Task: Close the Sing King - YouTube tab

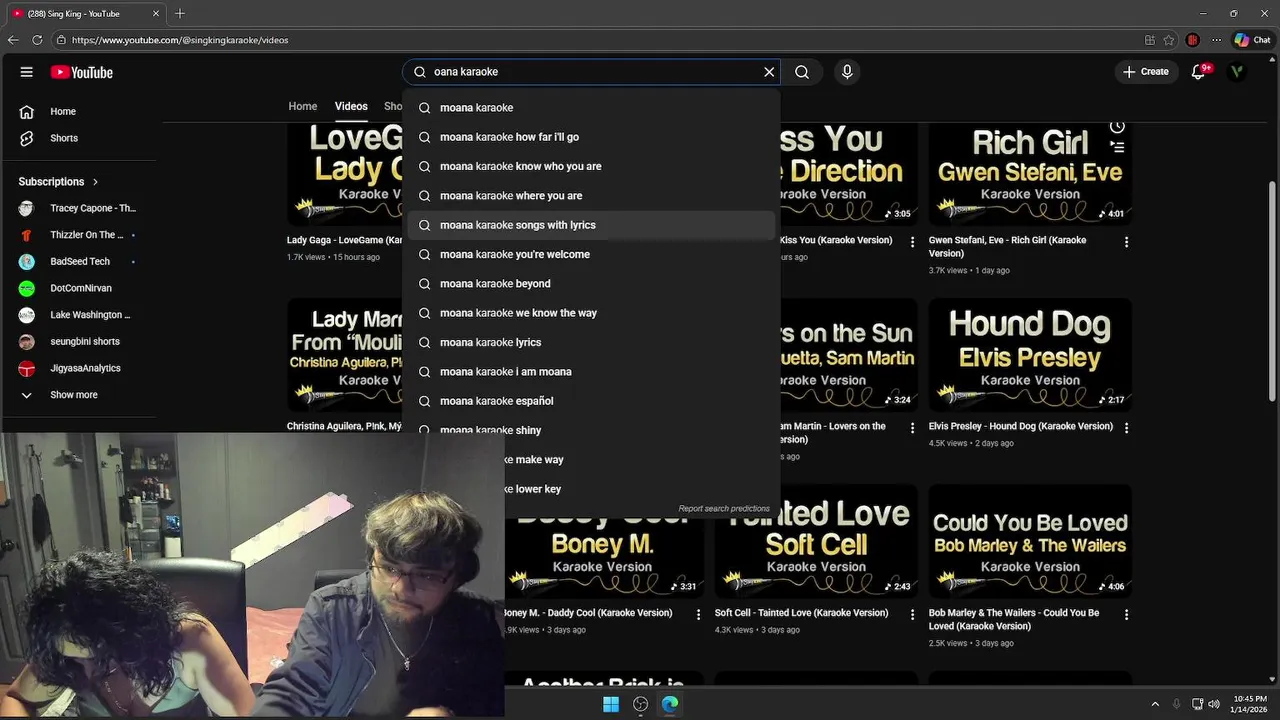Action: pos(156,13)
